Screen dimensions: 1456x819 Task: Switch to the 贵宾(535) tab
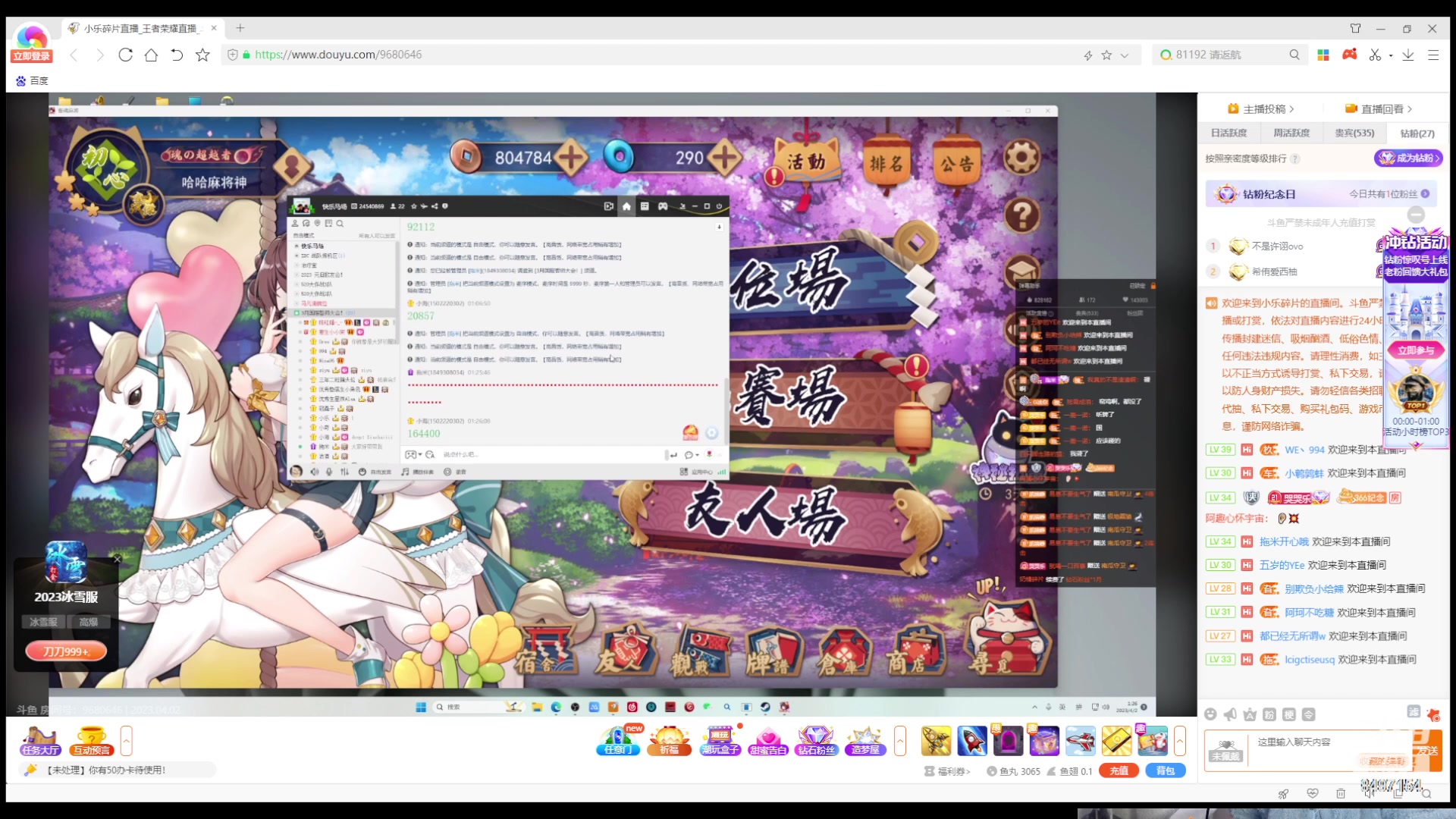click(x=1354, y=133)
